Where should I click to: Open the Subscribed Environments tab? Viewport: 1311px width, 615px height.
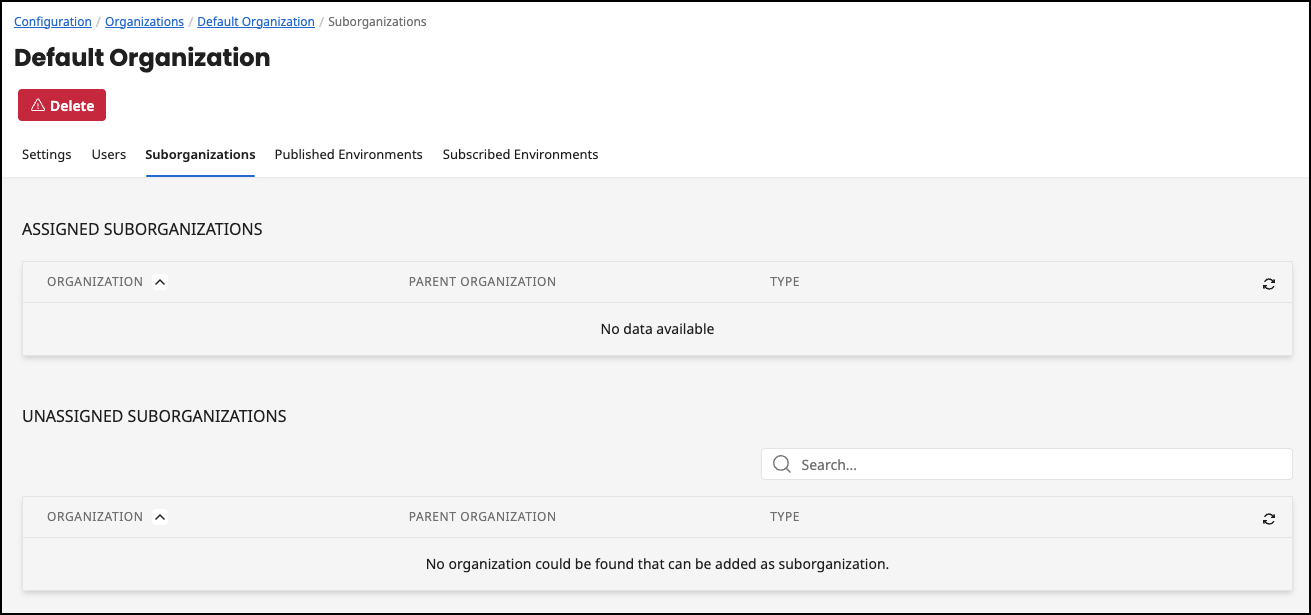[x=520, y=154]
